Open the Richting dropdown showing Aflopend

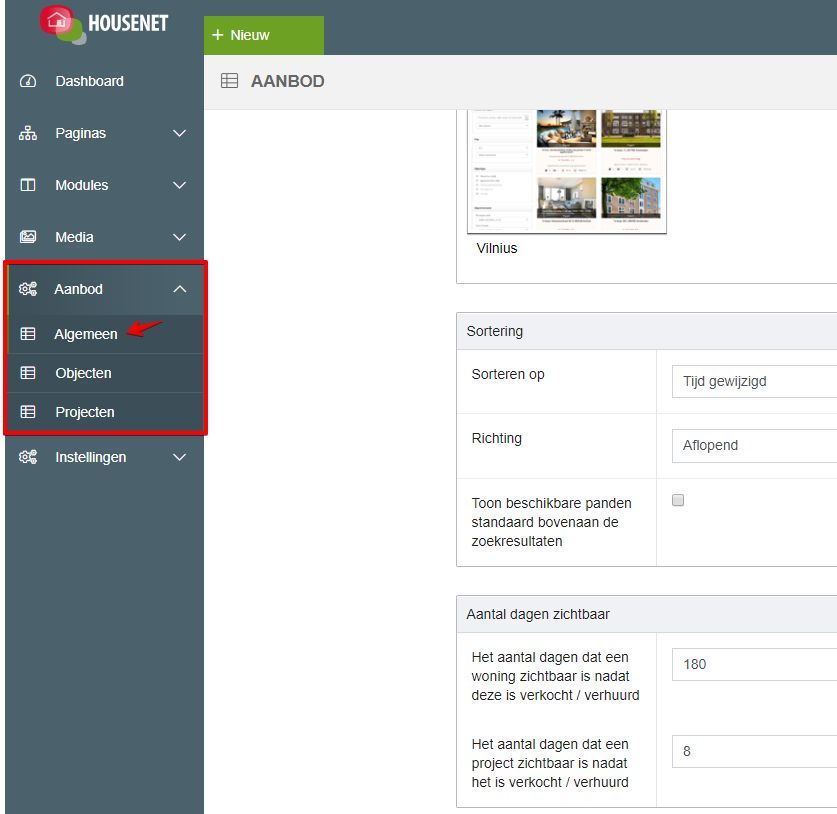coord(754,446)
